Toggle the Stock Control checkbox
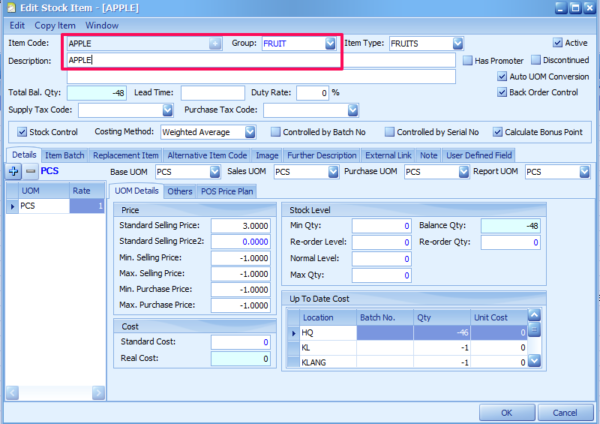 point(23,132)
